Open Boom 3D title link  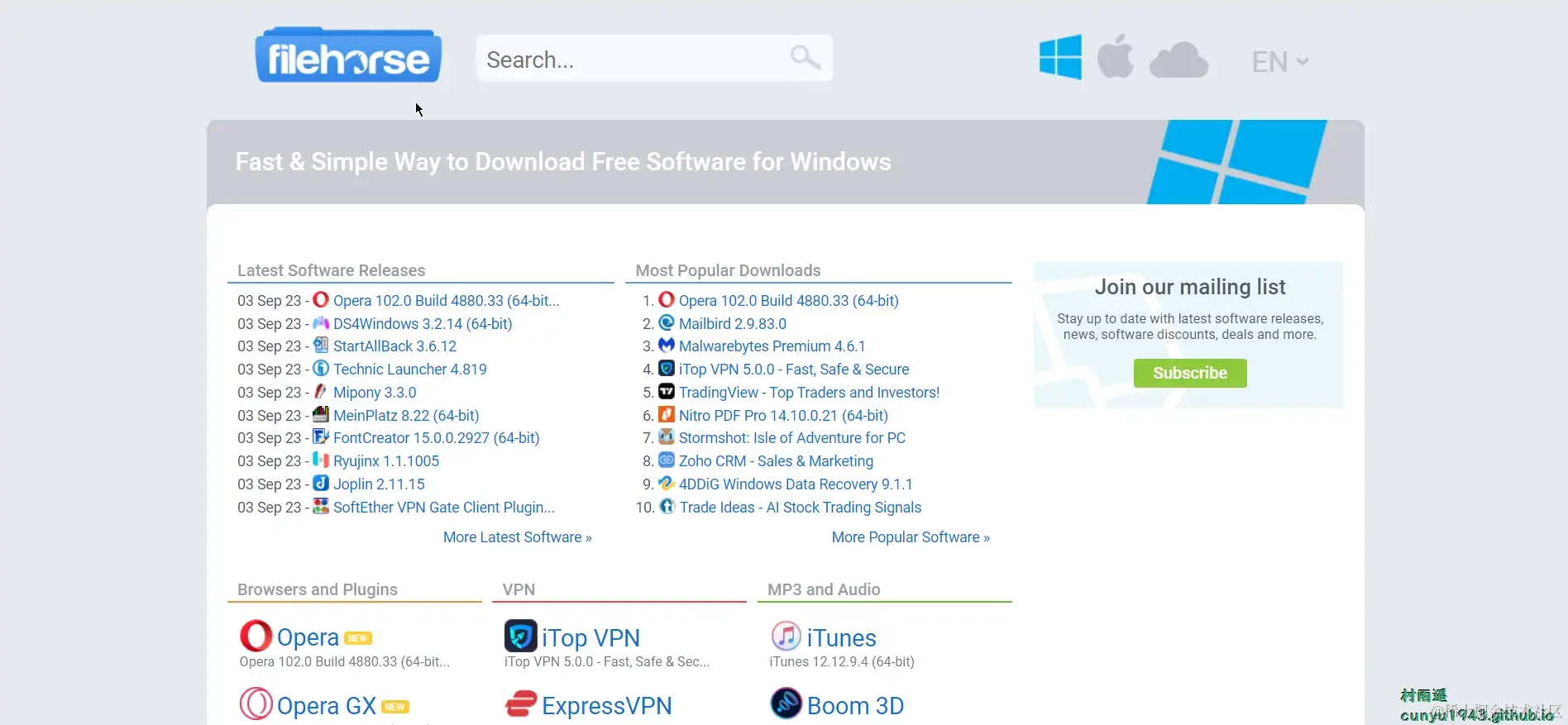tap(855, 706)
